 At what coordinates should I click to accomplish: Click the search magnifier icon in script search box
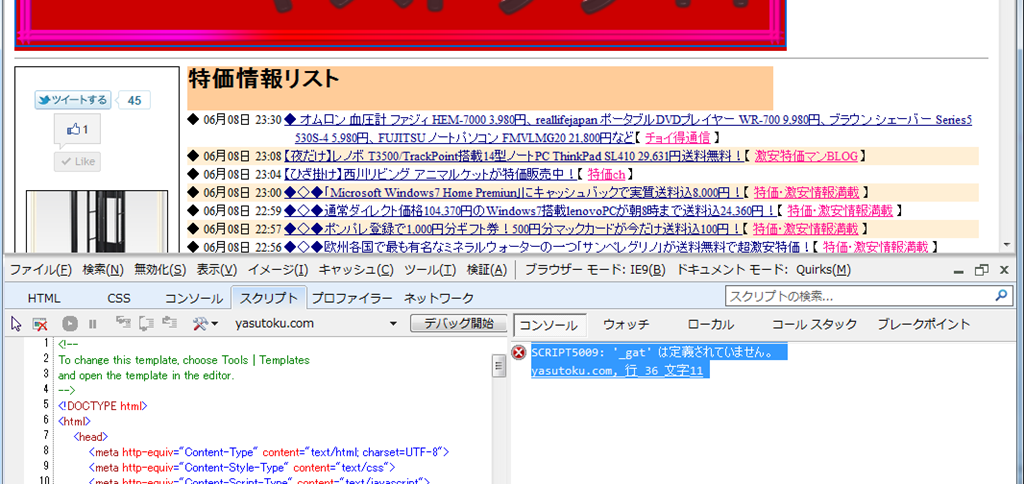click(x=1002, y=295)
